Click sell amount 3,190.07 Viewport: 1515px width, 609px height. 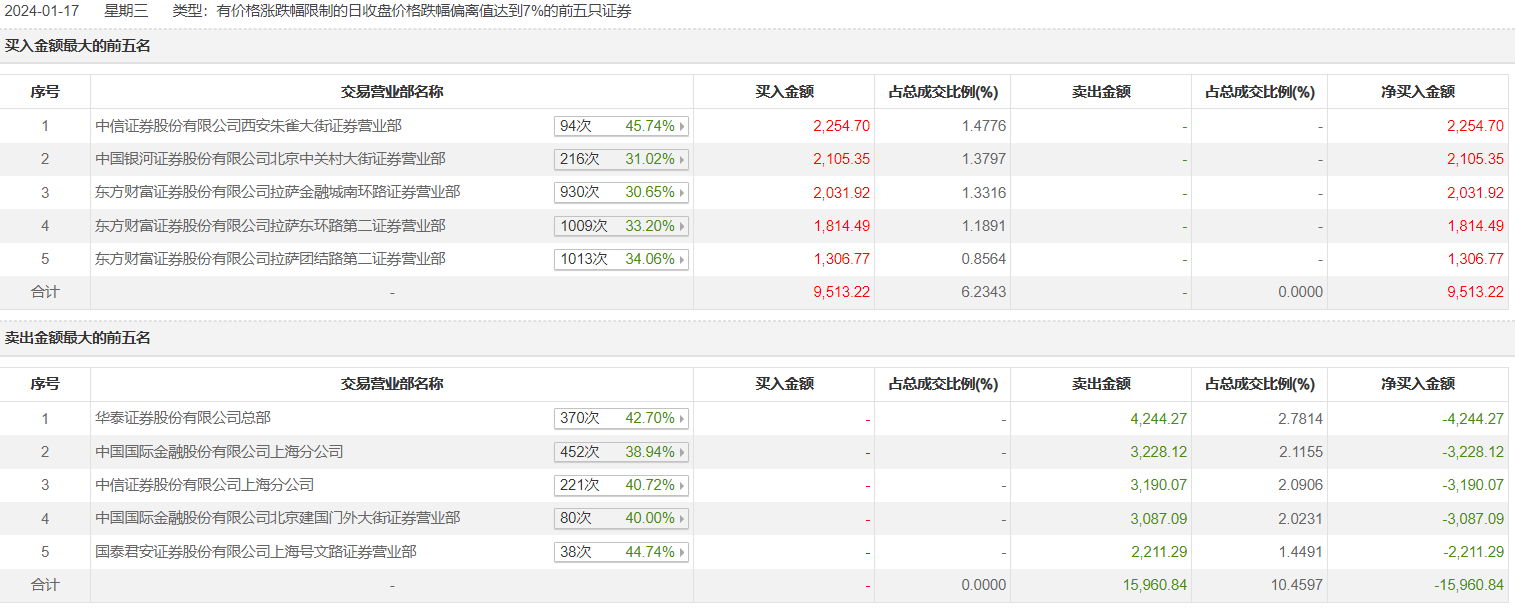coord(1158,485)
